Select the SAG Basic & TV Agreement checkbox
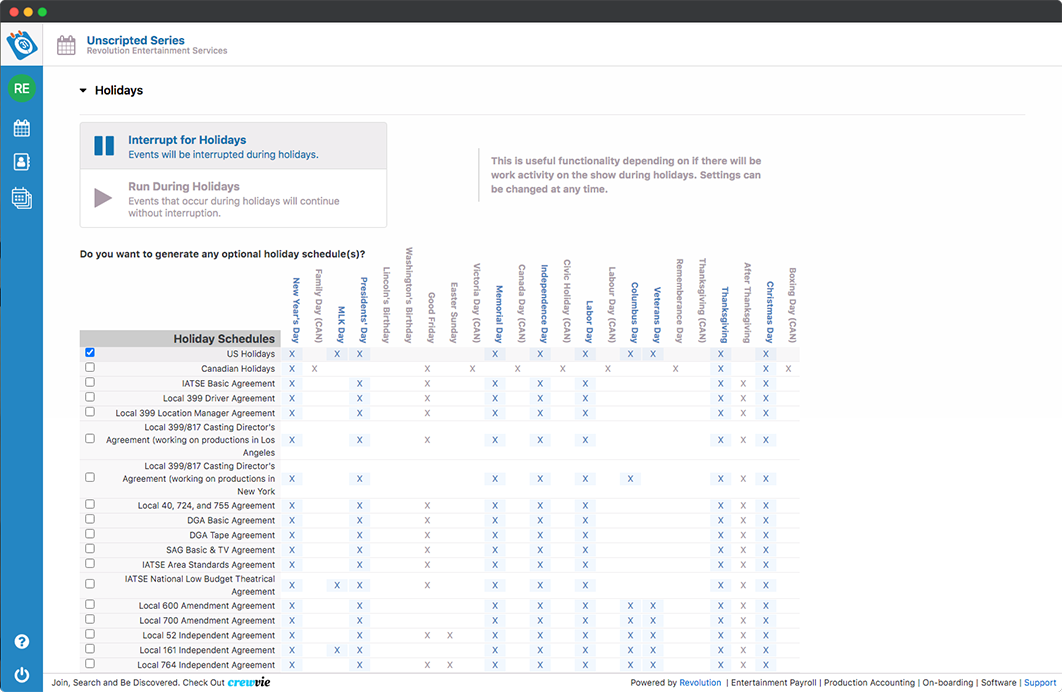Image resolution: width=1062 pixels, height=692 pixels. pos(90,549)
